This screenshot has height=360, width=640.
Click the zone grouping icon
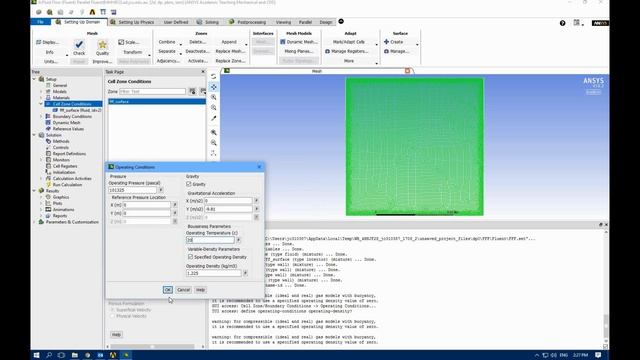pyautogui.click(x=202, y=91)
